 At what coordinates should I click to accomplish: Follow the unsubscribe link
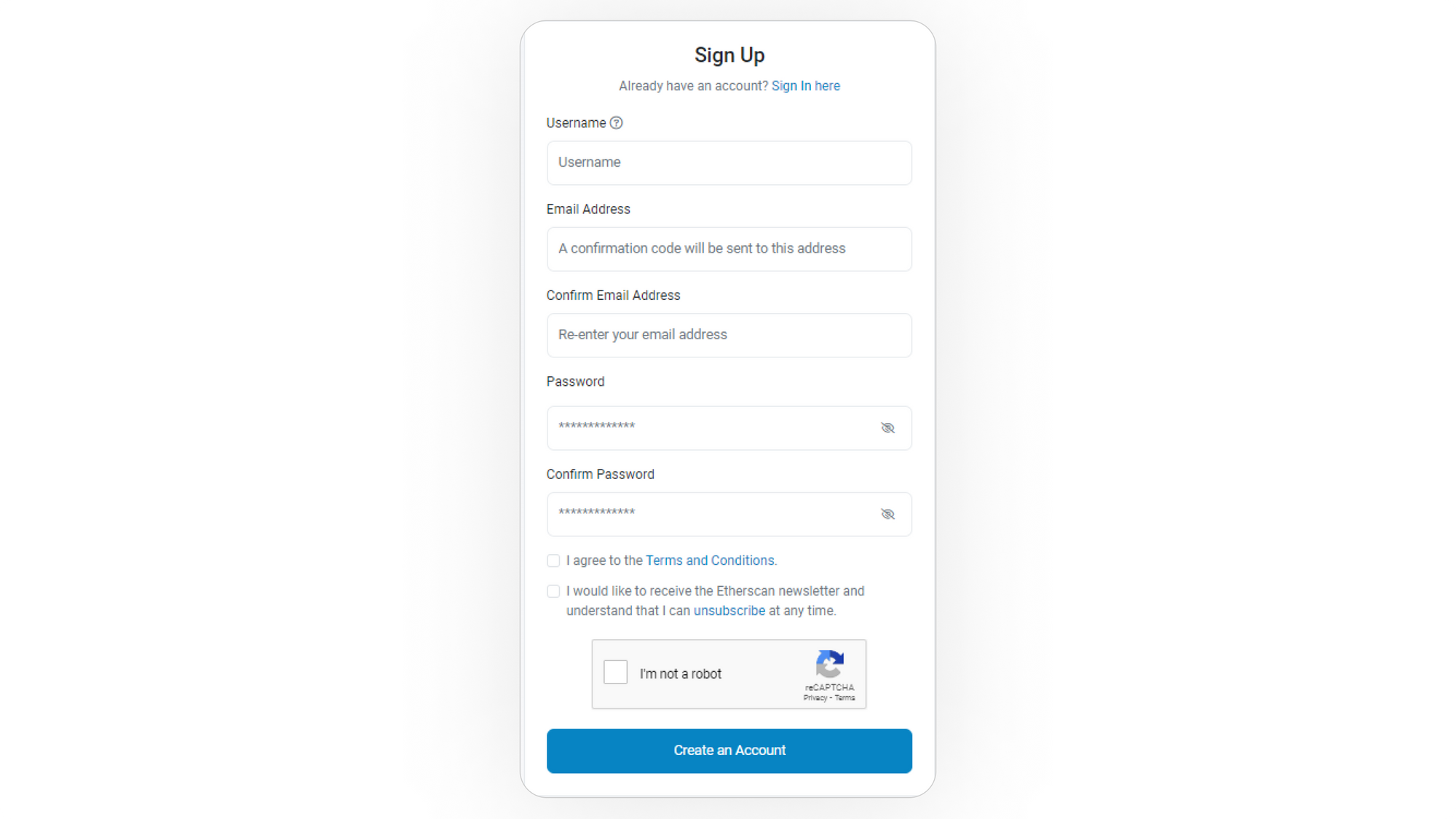729,611
